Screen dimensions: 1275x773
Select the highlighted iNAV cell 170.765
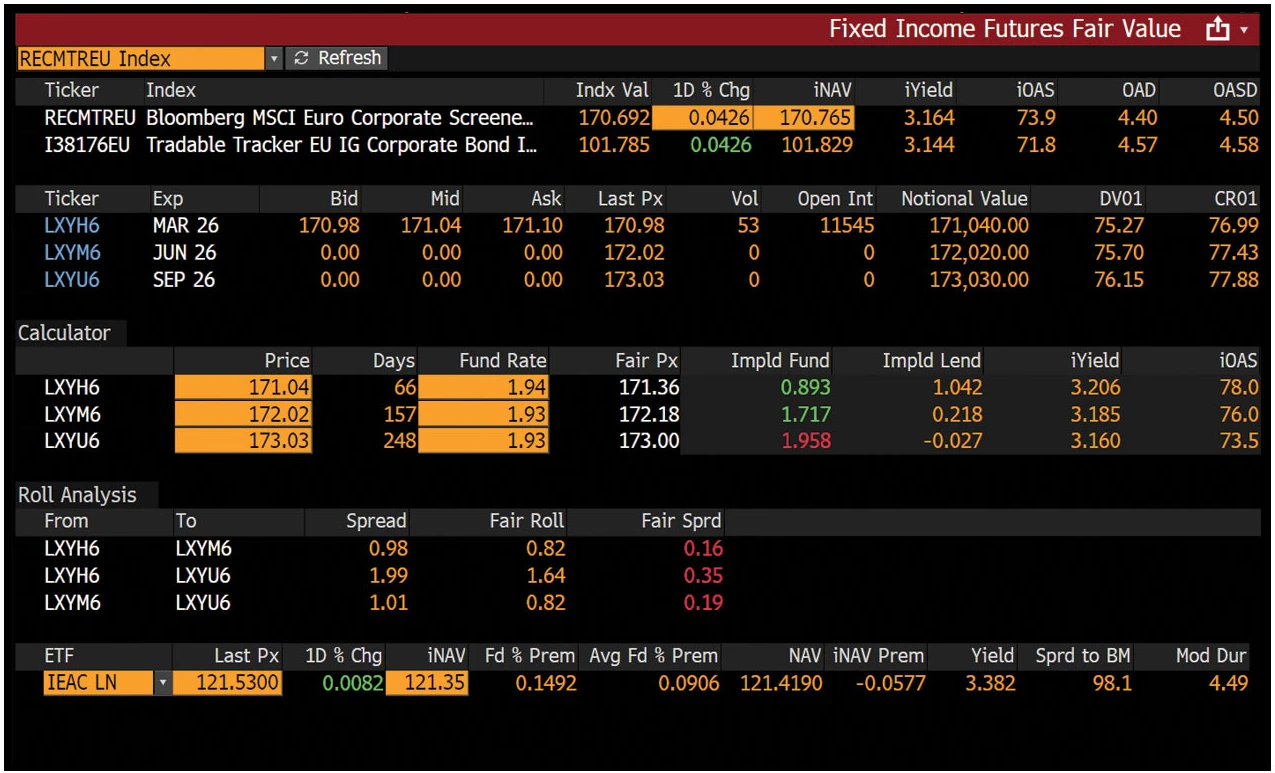tap(804, 117)
